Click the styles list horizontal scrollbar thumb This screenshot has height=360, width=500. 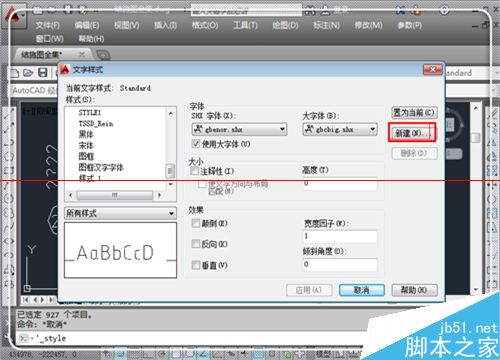tap(115, 195)
